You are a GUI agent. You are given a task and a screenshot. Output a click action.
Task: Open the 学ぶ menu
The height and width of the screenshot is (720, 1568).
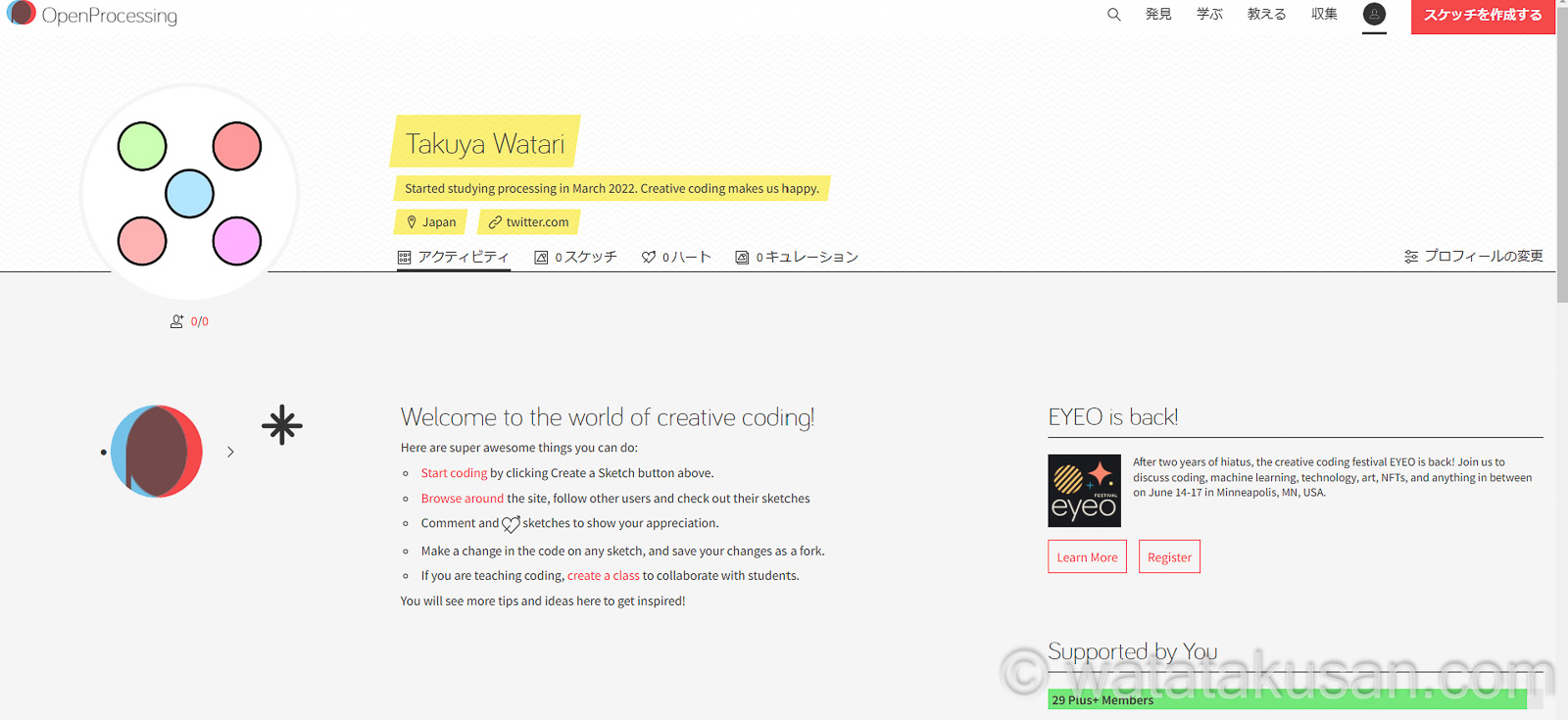pos(1209,15)
